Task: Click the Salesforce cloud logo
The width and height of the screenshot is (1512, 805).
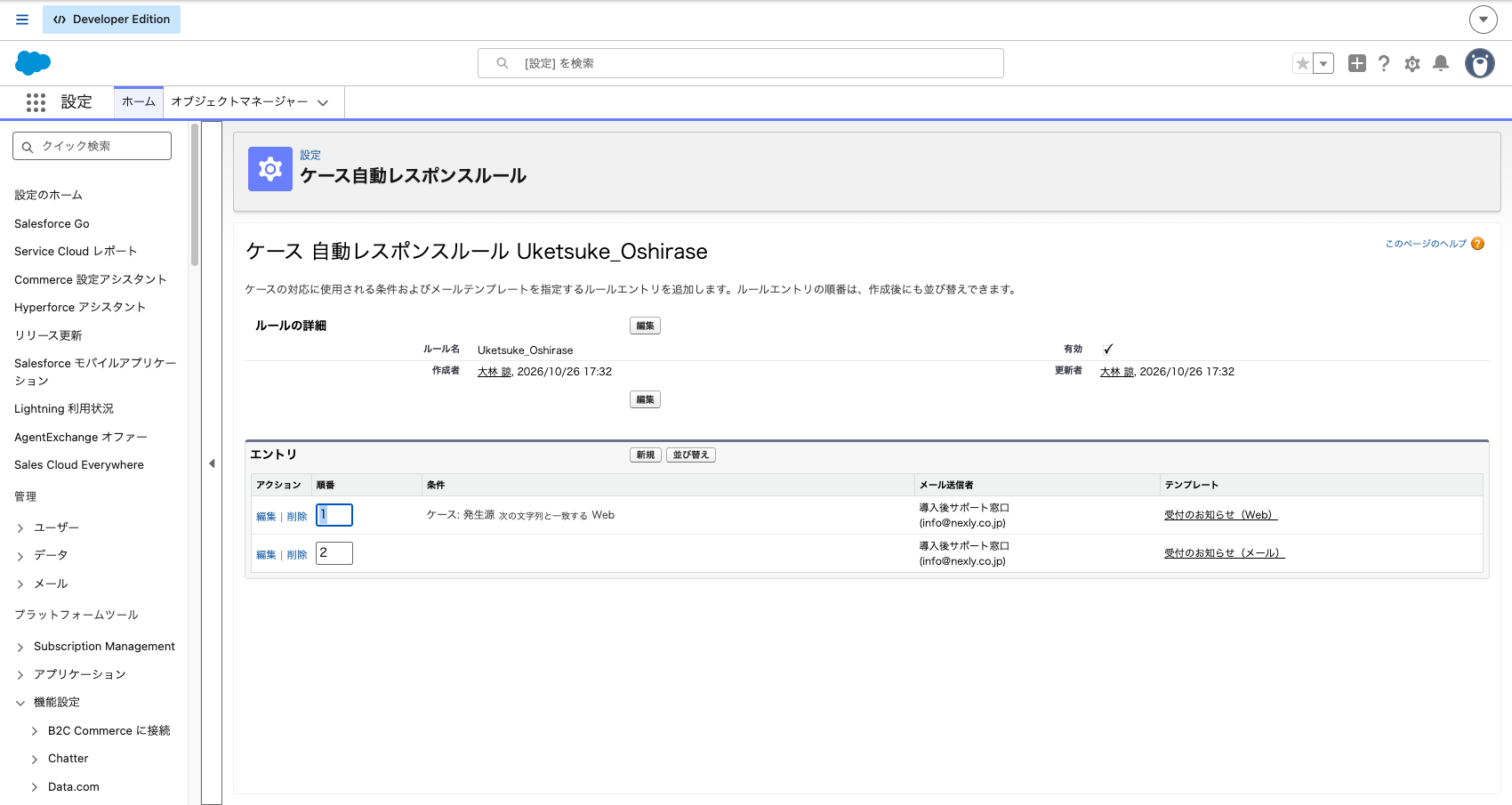Action: pyautogui.click(x=33, y=63)
